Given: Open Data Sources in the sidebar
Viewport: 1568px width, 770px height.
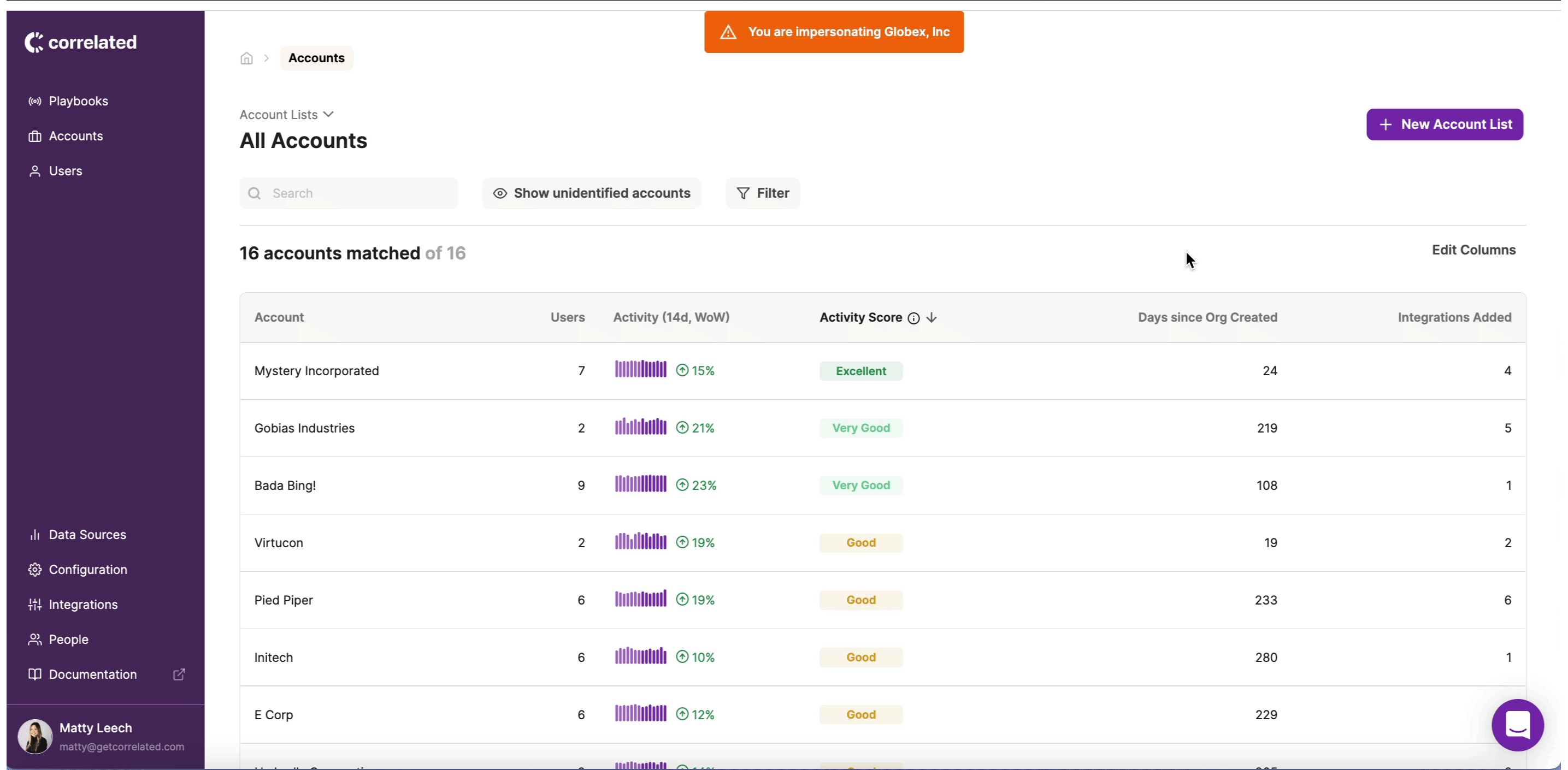Looking at the screenshot, I should [x=87, y=535].
